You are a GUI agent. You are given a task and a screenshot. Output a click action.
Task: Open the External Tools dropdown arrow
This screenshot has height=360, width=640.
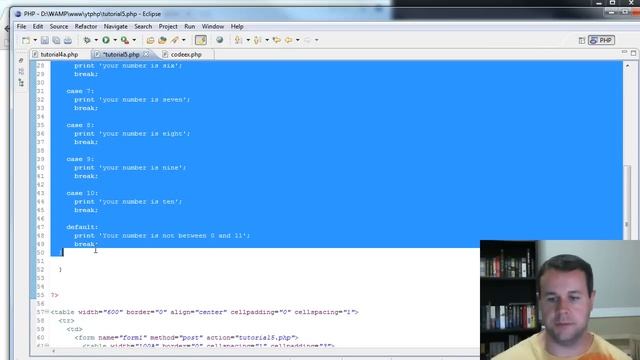tap(134, 40)
